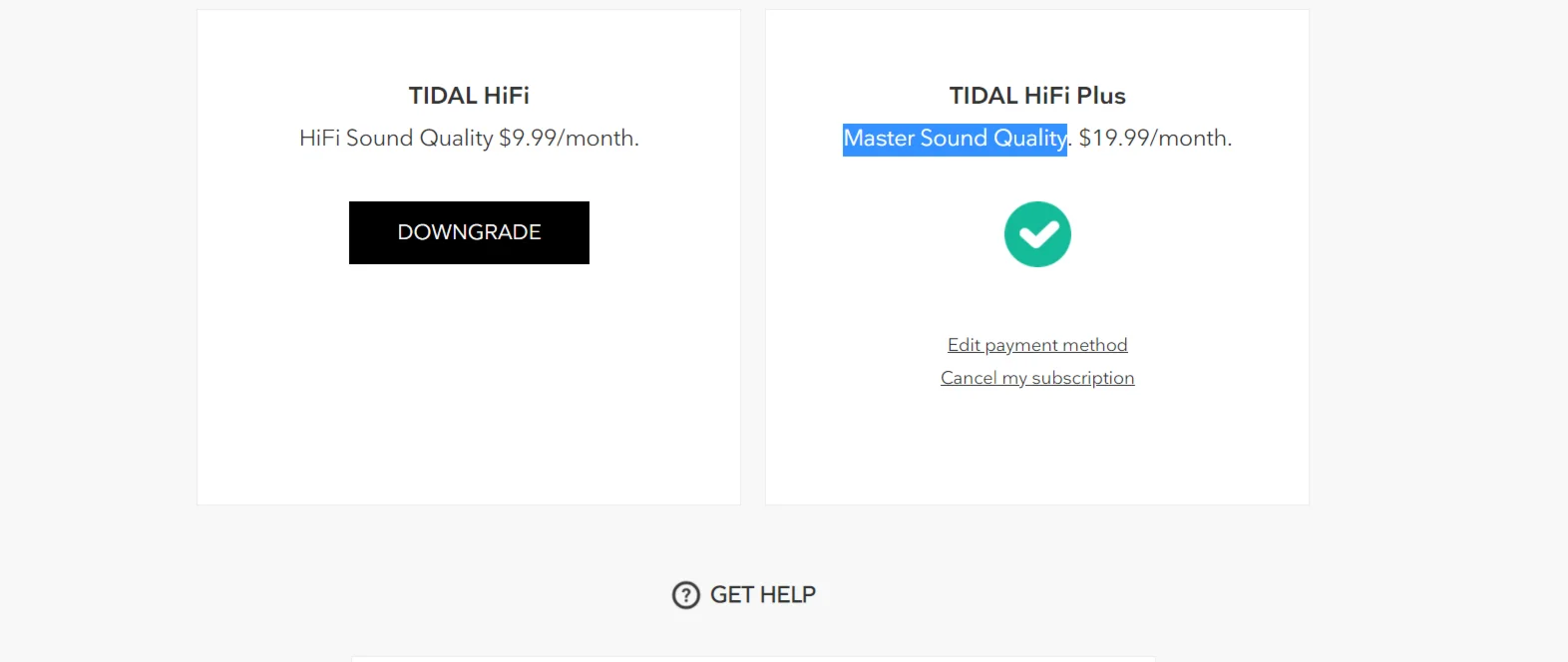
Task: Click the $19.99/month price text
Action: 1155,139
